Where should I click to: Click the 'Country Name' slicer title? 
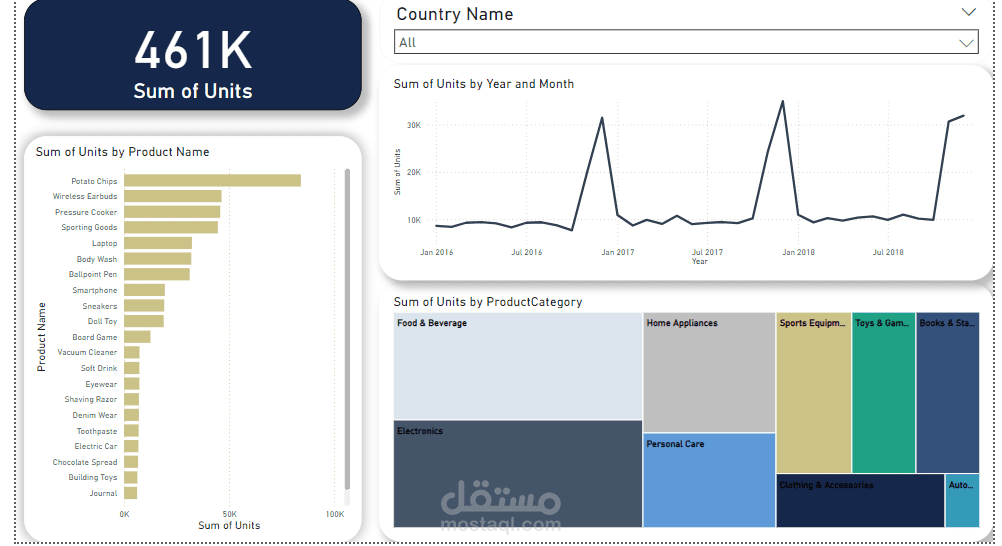454,14
